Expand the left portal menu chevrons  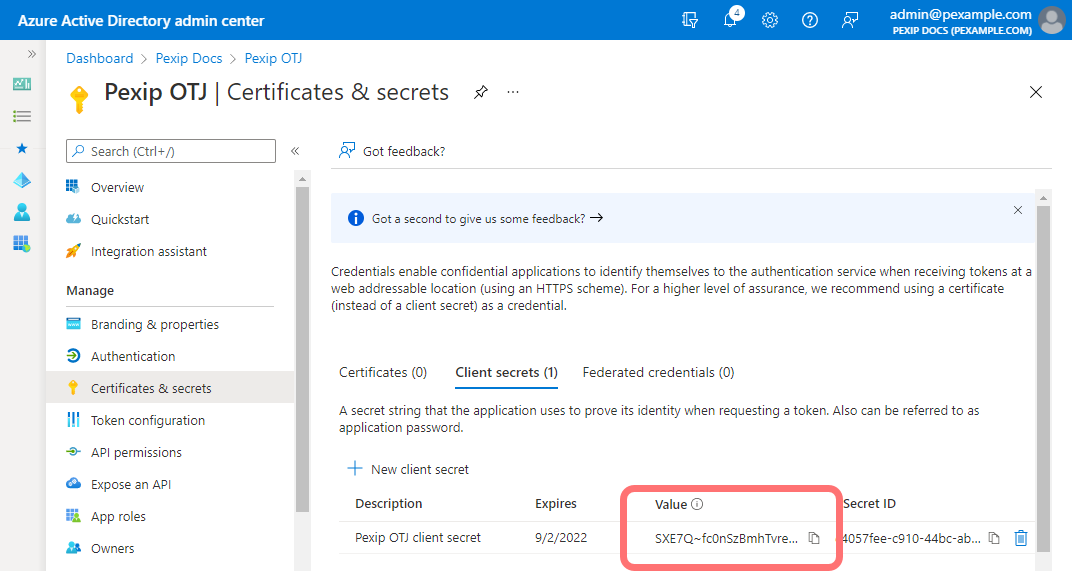(x=32, y=54)
